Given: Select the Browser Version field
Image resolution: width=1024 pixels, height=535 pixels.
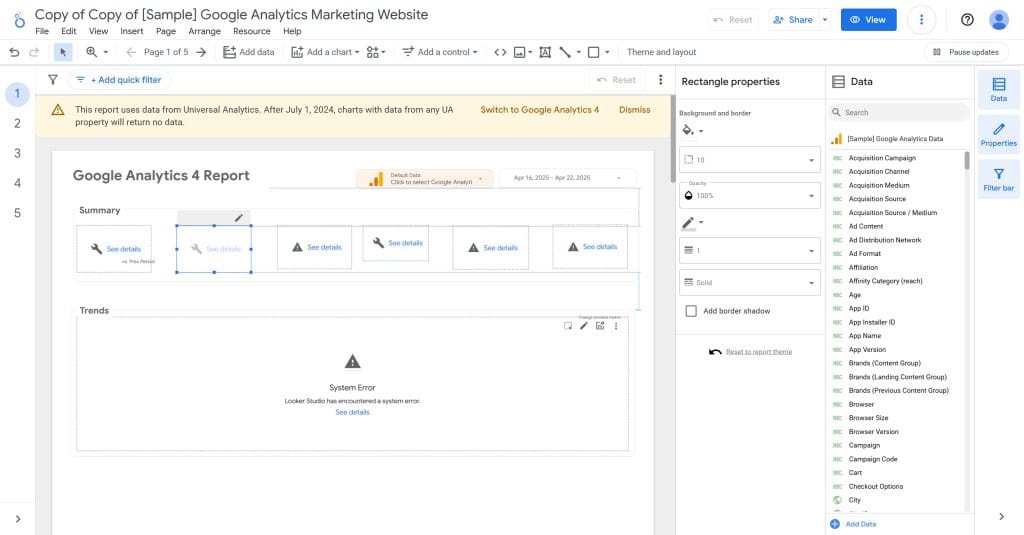Looking at the screenshot, I should click(873, 432).
